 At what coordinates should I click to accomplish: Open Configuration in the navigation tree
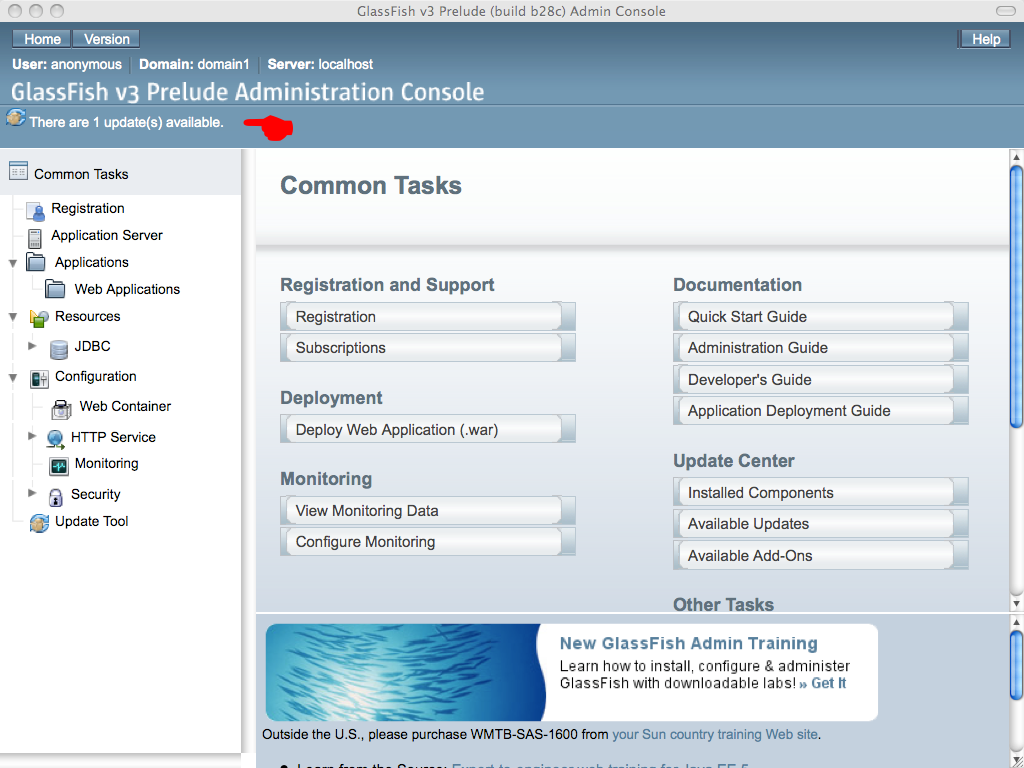pyautogui.click(x=95, y=376)
